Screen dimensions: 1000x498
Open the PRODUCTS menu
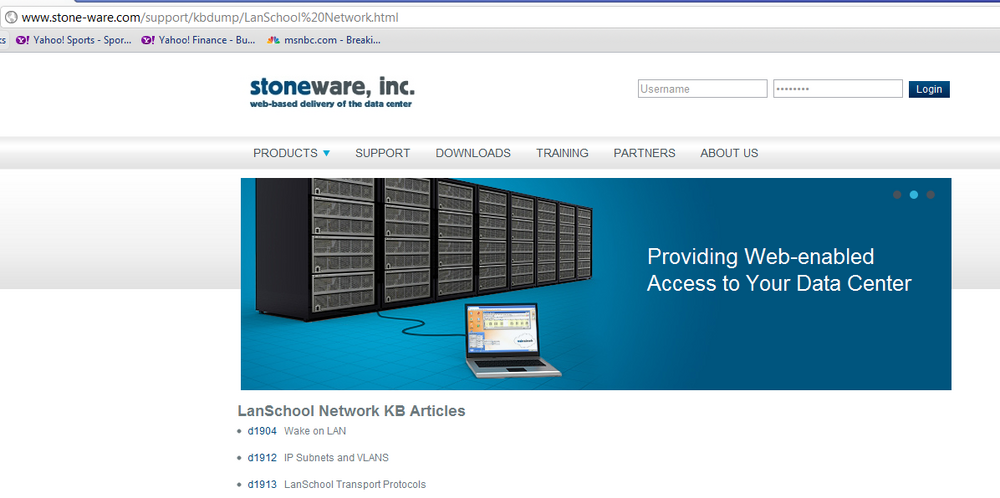(x=285, y=153)
